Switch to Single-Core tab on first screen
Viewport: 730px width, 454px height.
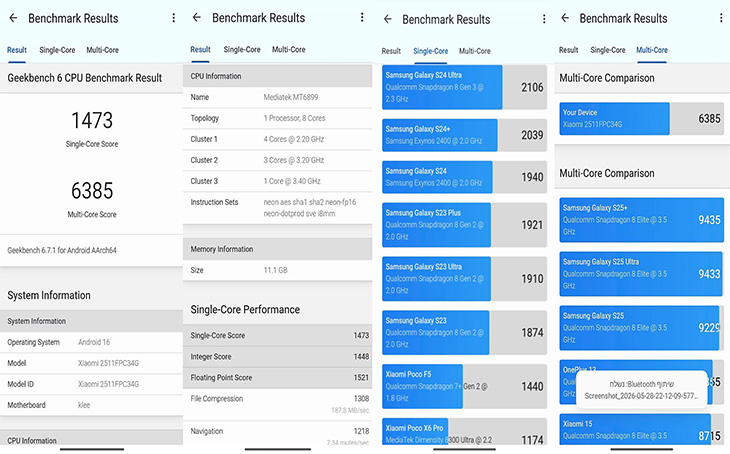57,50
